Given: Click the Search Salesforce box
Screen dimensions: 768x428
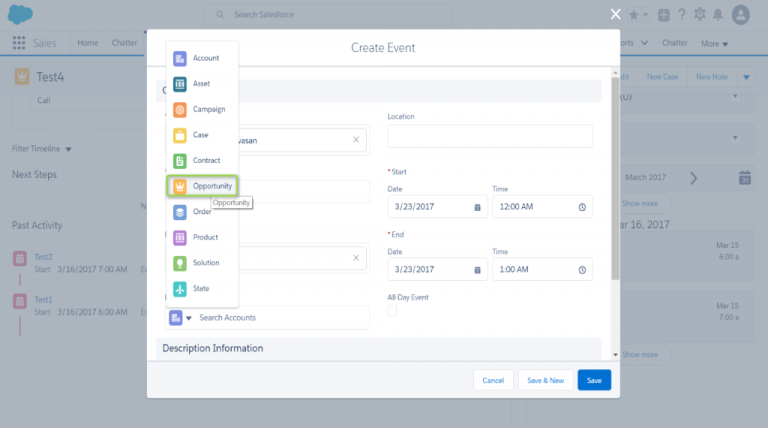Looking at the screenshot, I should (329, 15).
